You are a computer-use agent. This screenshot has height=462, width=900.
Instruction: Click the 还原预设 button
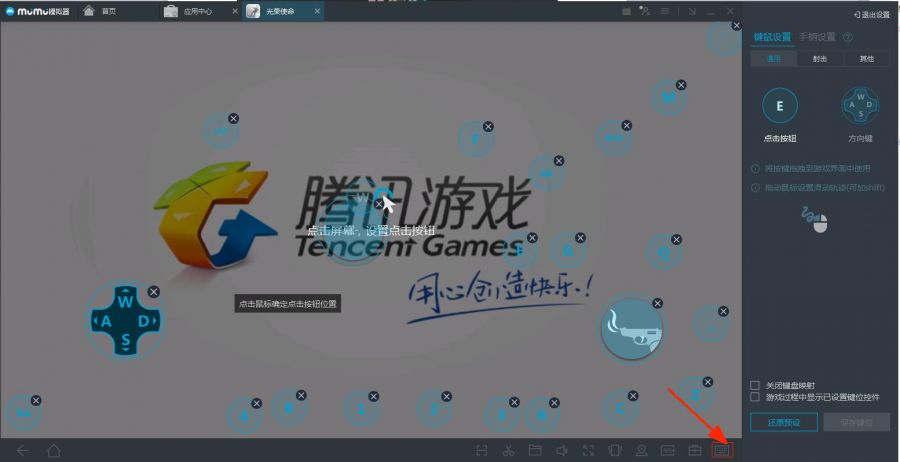[784, 422]
